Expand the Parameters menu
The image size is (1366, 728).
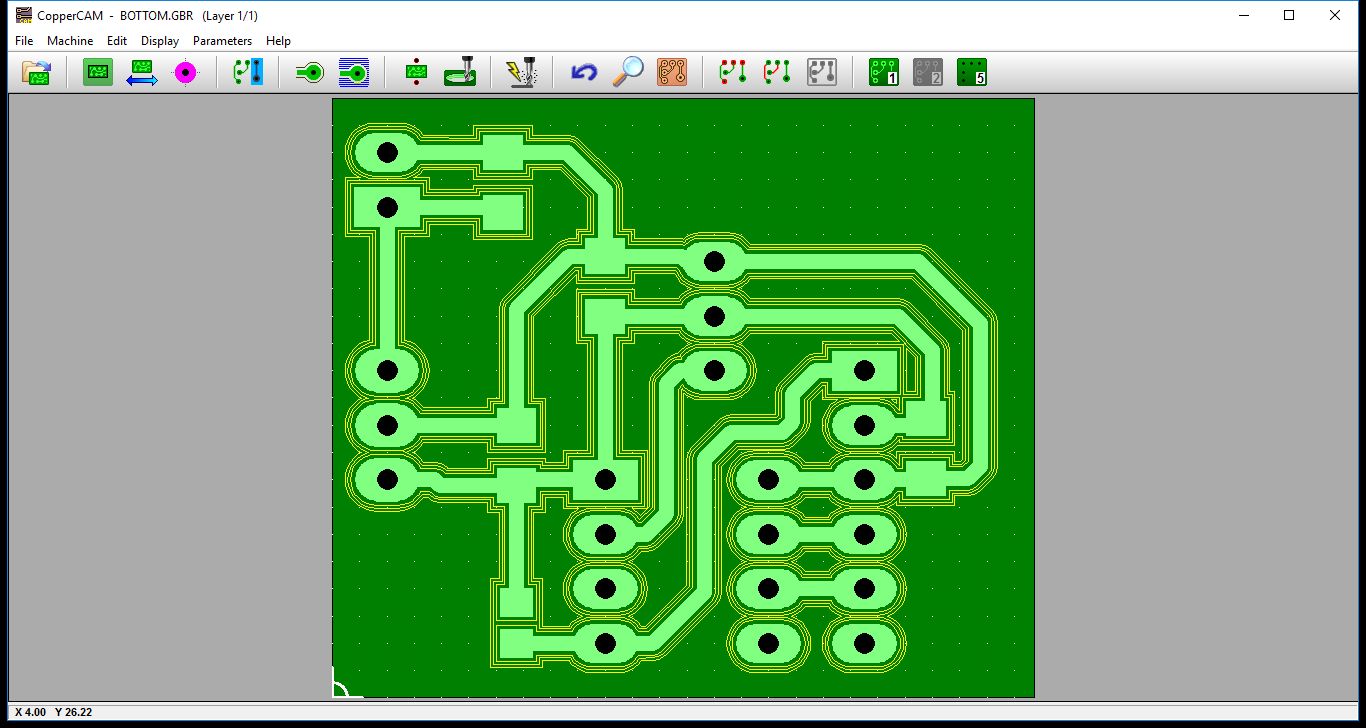point(222,41)
